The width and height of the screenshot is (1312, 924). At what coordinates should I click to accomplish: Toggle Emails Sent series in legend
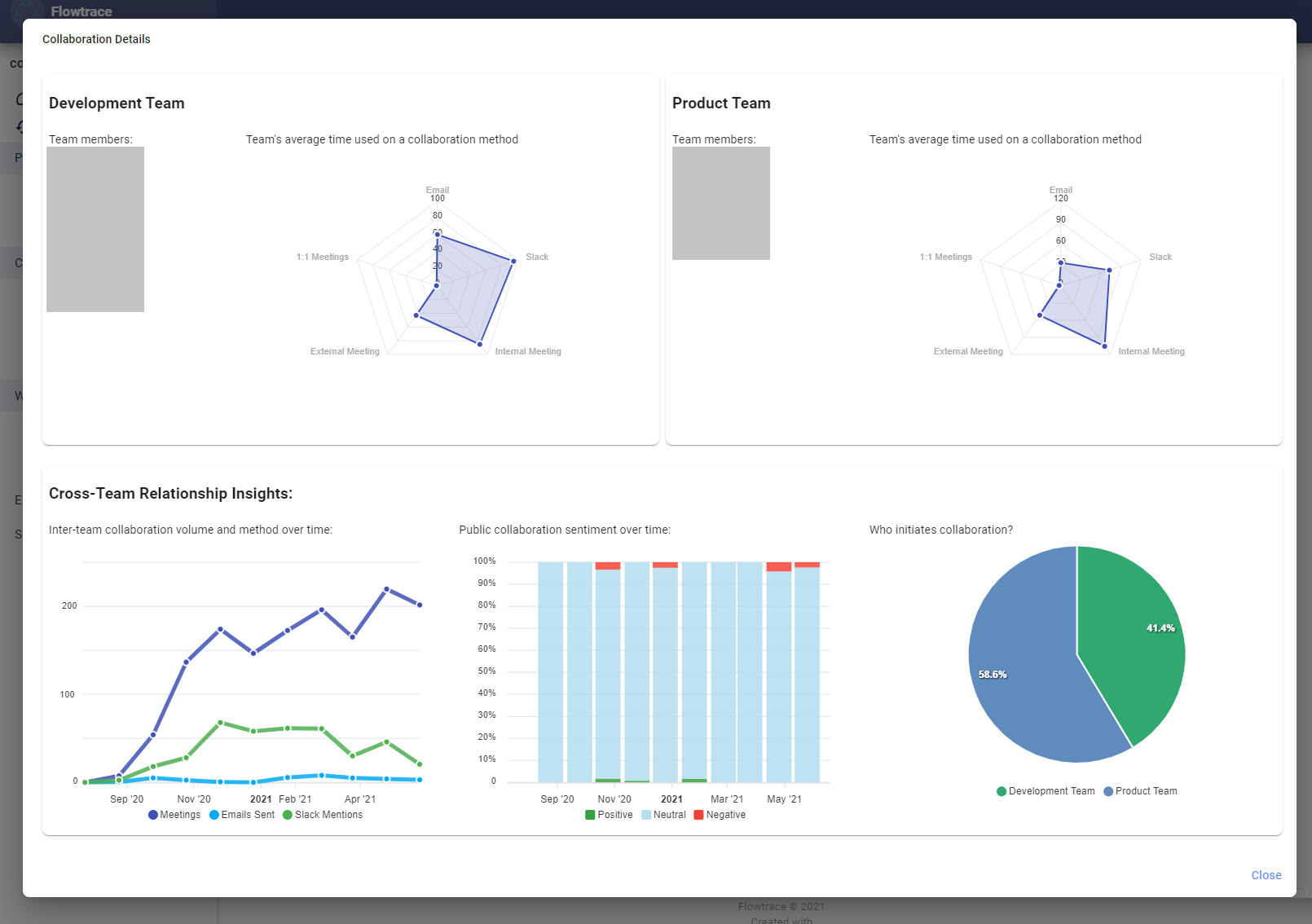click(x=242, y=815)
